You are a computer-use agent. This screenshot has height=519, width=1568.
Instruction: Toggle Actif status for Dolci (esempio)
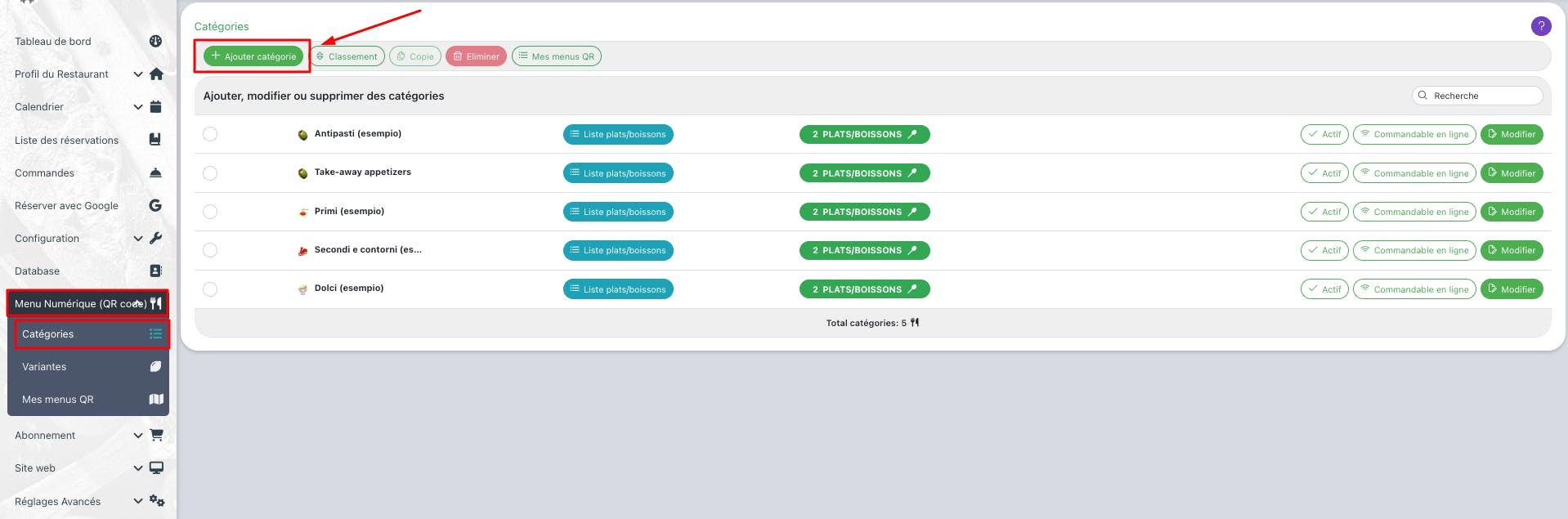1324,289
